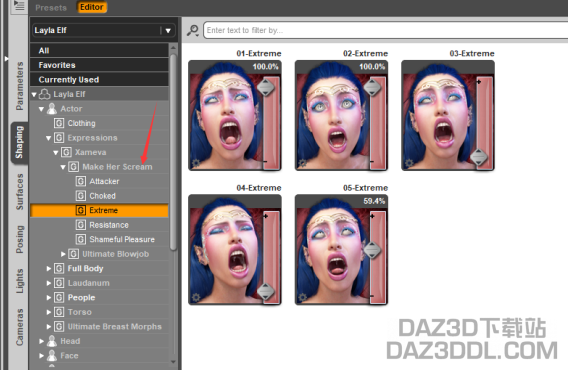Select the Shameful Pleasure category row

99,240
